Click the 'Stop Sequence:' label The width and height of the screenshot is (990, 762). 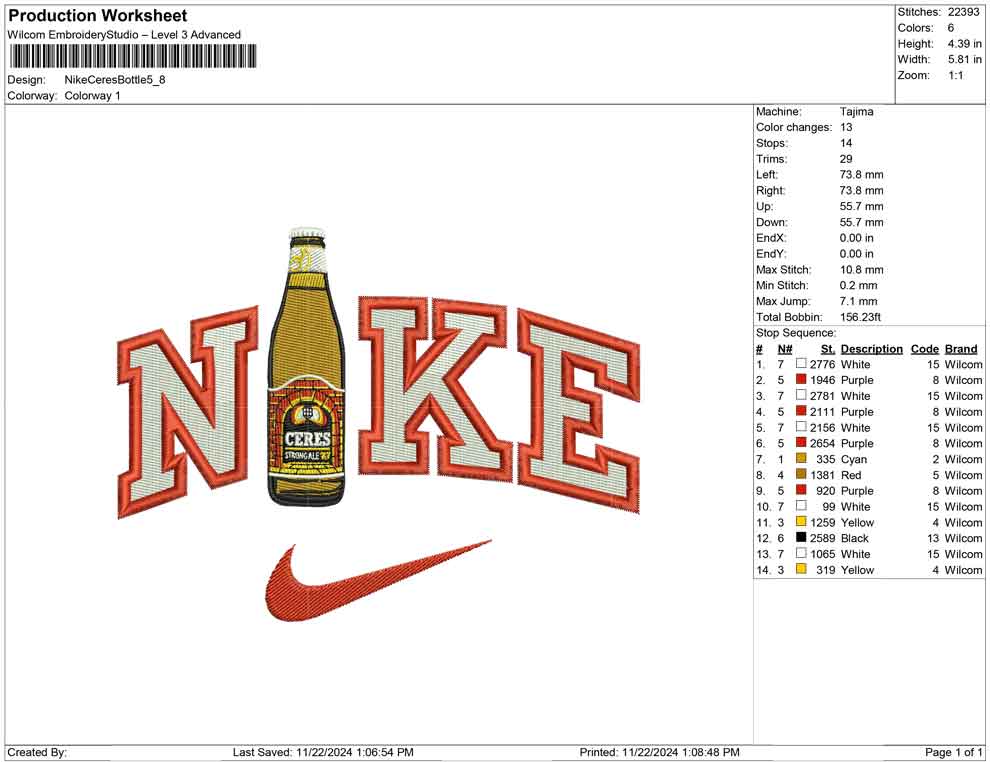(796, 333)
